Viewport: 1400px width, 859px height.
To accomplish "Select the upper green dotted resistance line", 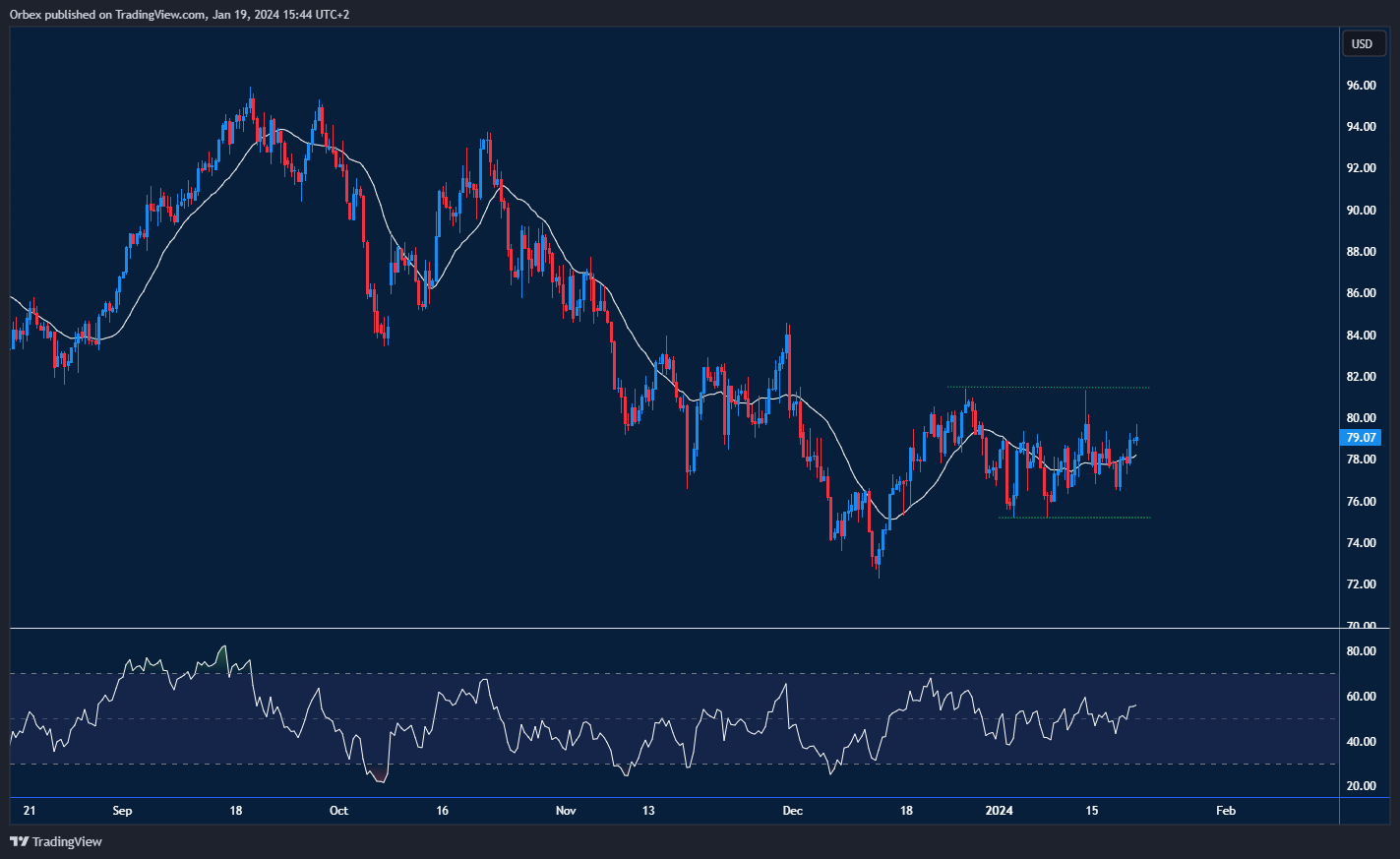I will point(1048,387).
